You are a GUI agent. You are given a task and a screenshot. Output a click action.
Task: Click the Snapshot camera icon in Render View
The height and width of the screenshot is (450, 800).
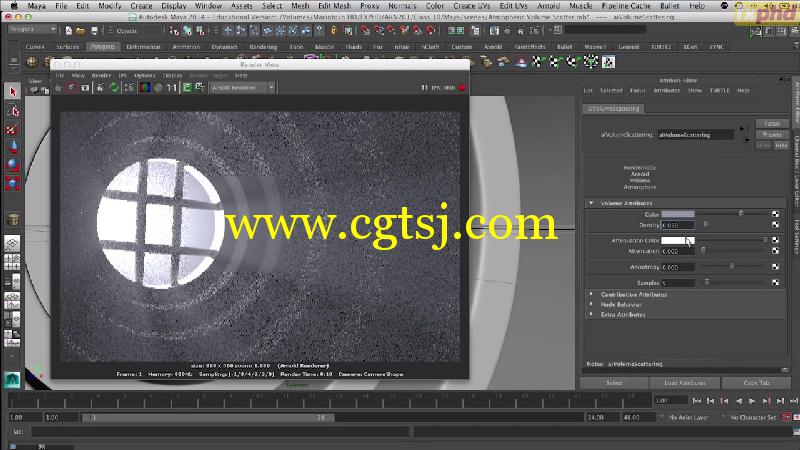point(85,88)
